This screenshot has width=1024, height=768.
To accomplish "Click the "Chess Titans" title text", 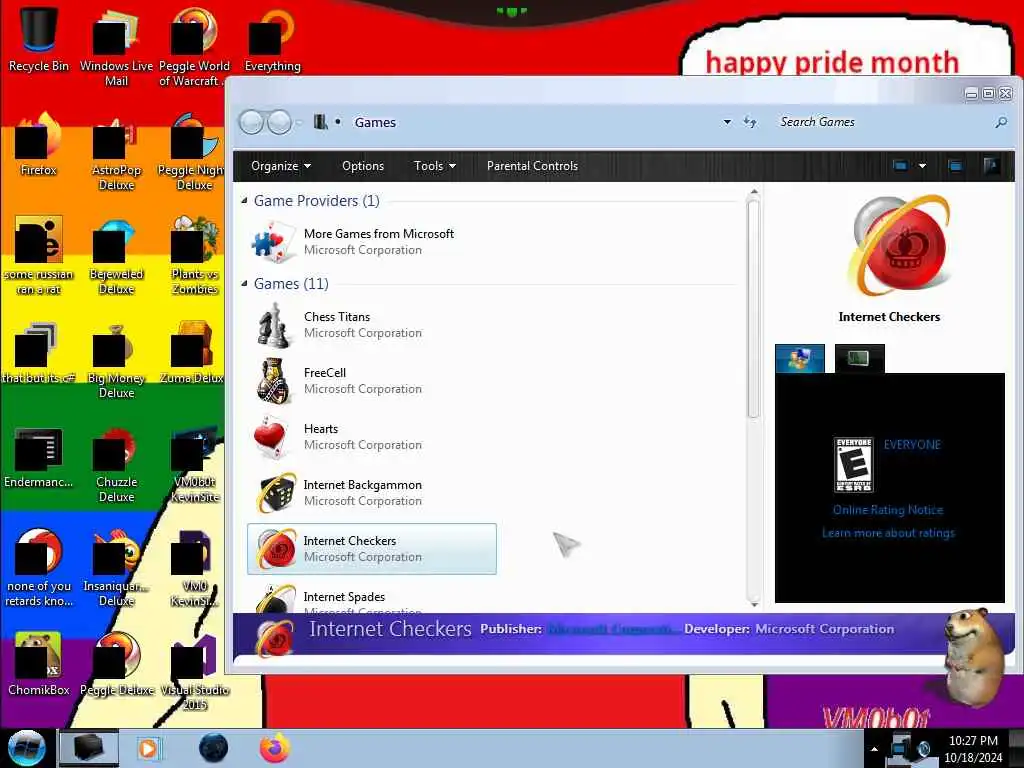I will [337, 317].
